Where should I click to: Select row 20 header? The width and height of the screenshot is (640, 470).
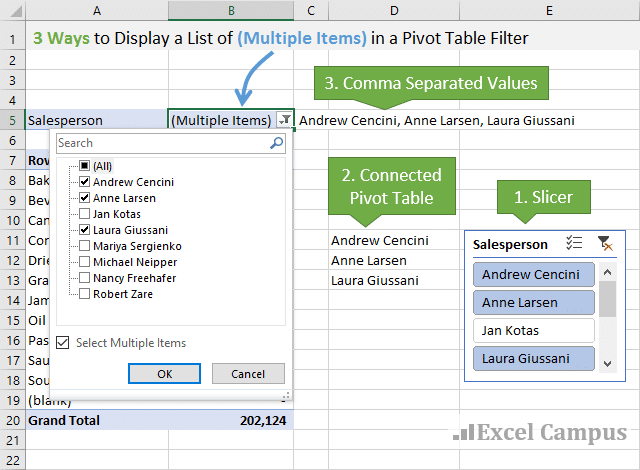[13, 421]
